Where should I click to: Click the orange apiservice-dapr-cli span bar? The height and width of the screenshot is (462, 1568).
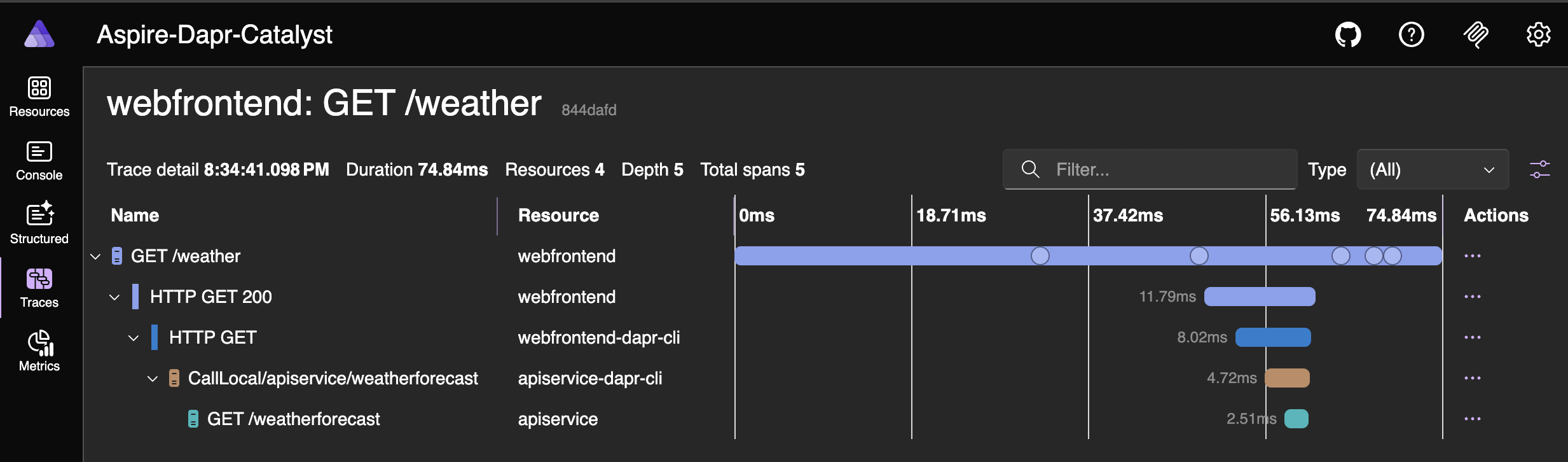(x=1287, y=378)
